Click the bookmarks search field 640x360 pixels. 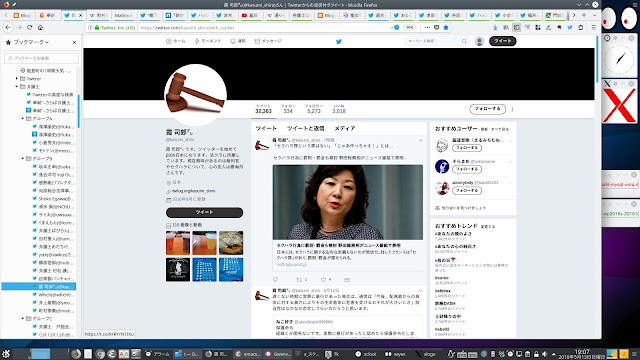coord(41,58)
